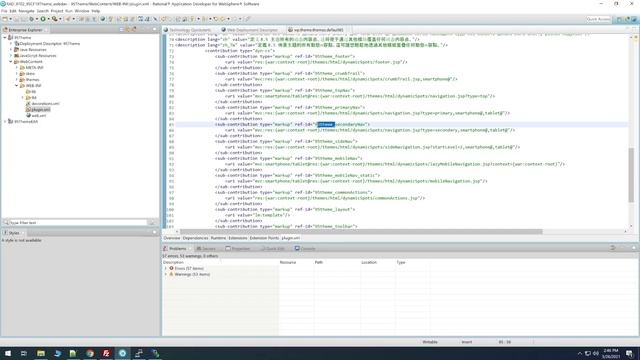Open the Edit menu

pyautogui.click(x=13, y=11)
